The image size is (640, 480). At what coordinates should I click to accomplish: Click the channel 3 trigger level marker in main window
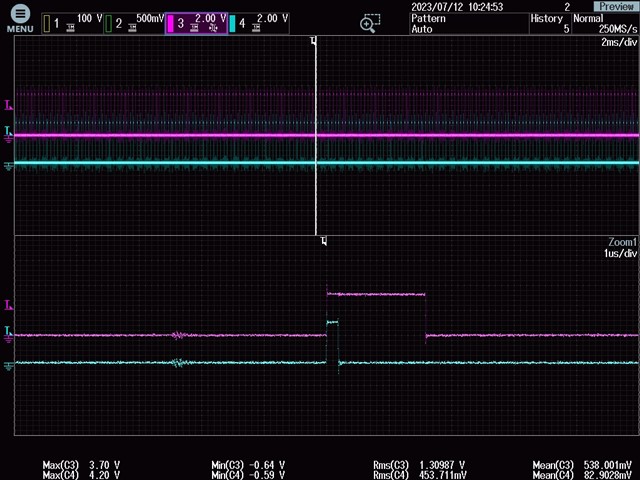coord(9,105)
